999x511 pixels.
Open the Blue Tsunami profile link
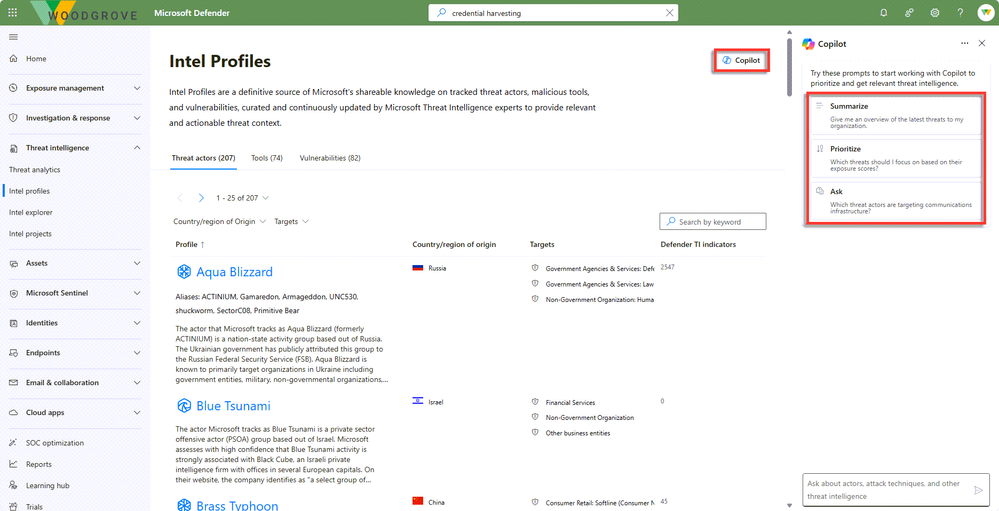233,406
